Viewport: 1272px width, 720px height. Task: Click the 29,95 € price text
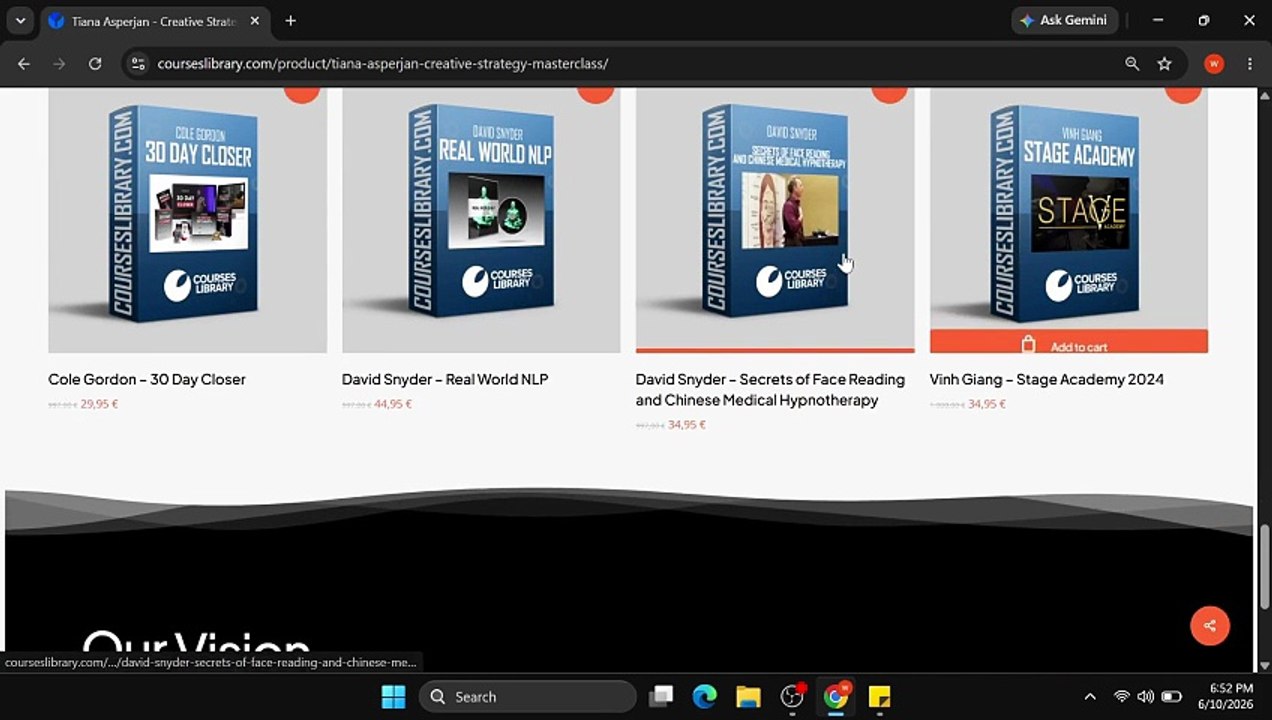[x=99, y=404]
